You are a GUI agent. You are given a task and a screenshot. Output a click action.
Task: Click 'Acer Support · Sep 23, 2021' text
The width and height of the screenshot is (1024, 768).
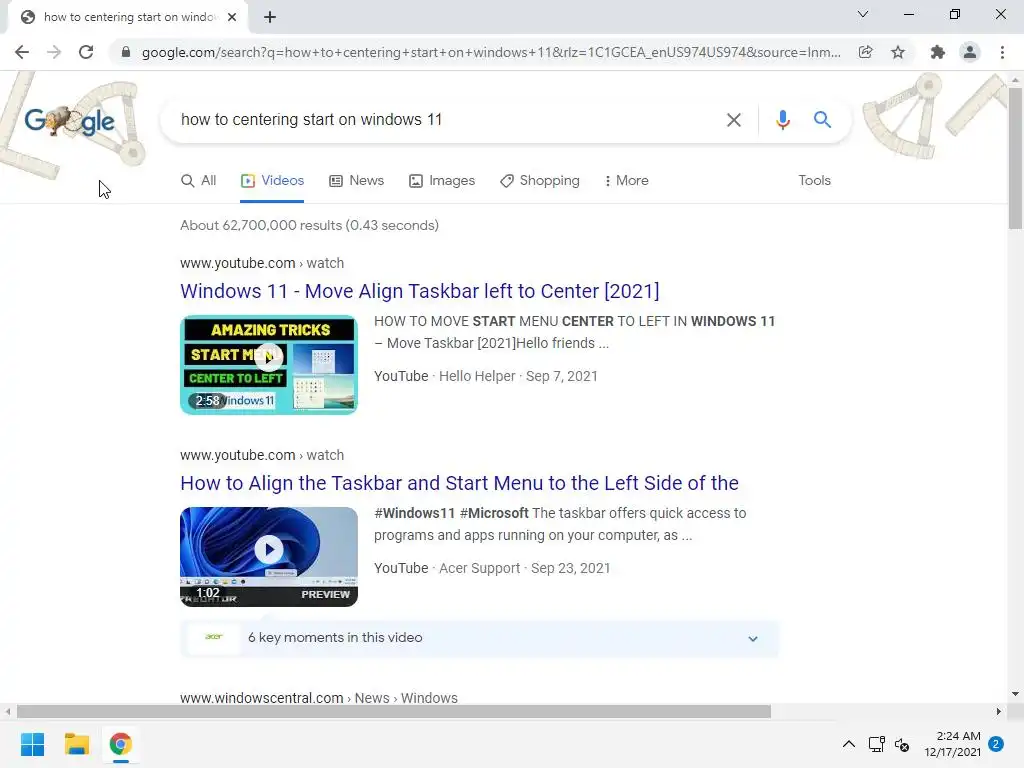[x=524, y=568]
